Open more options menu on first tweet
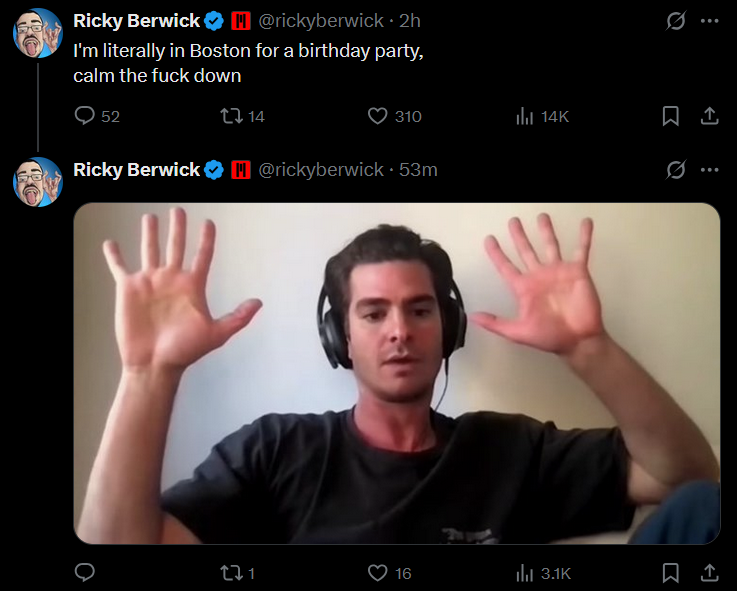Viewport: 737px width, 591px height. click(709, 21)
